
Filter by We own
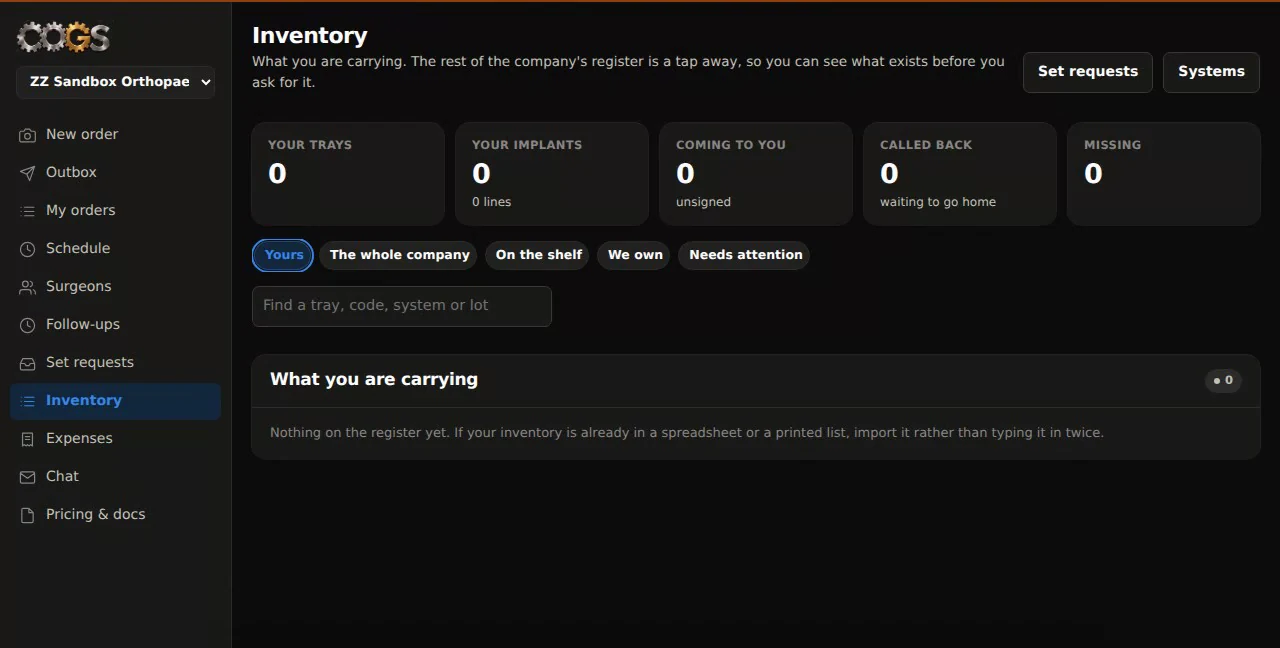click(635, 255)
